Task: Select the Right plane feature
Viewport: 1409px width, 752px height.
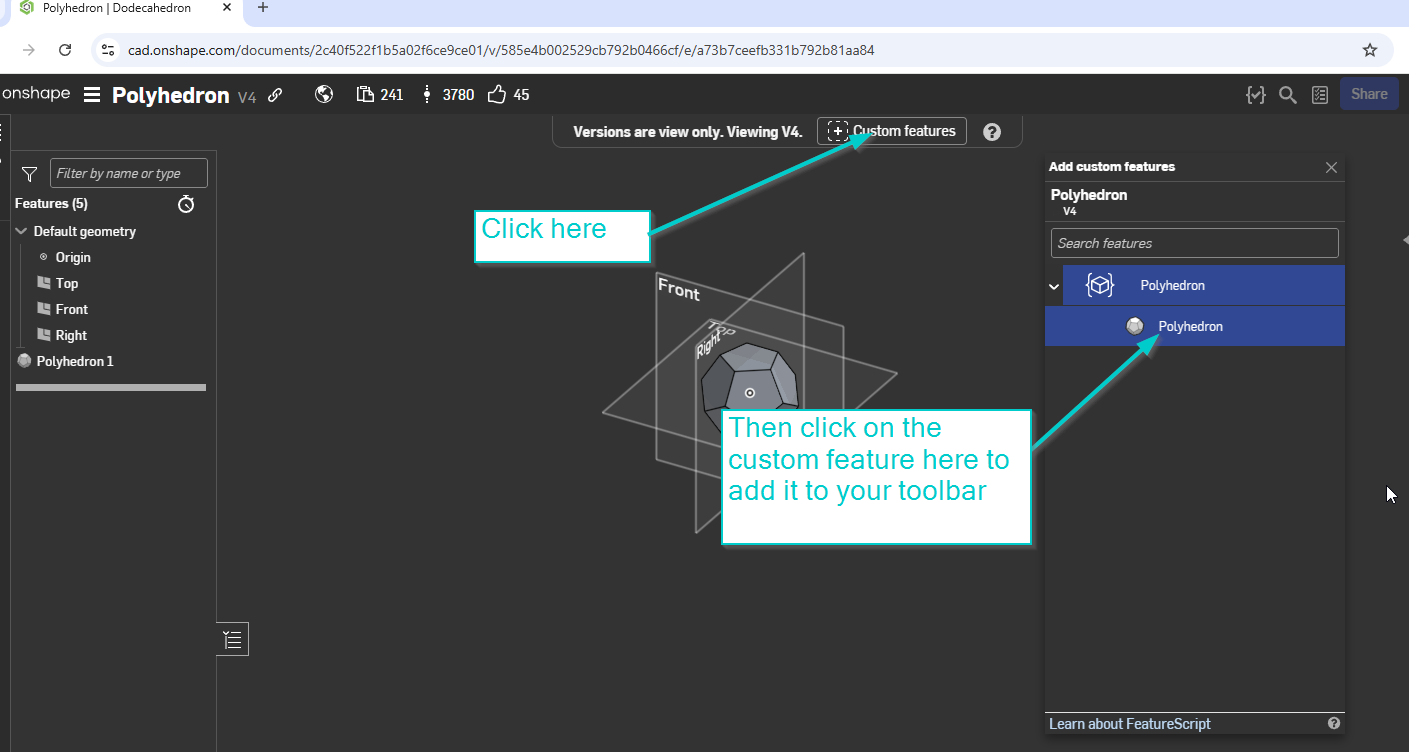Action: tap(71, 335)
